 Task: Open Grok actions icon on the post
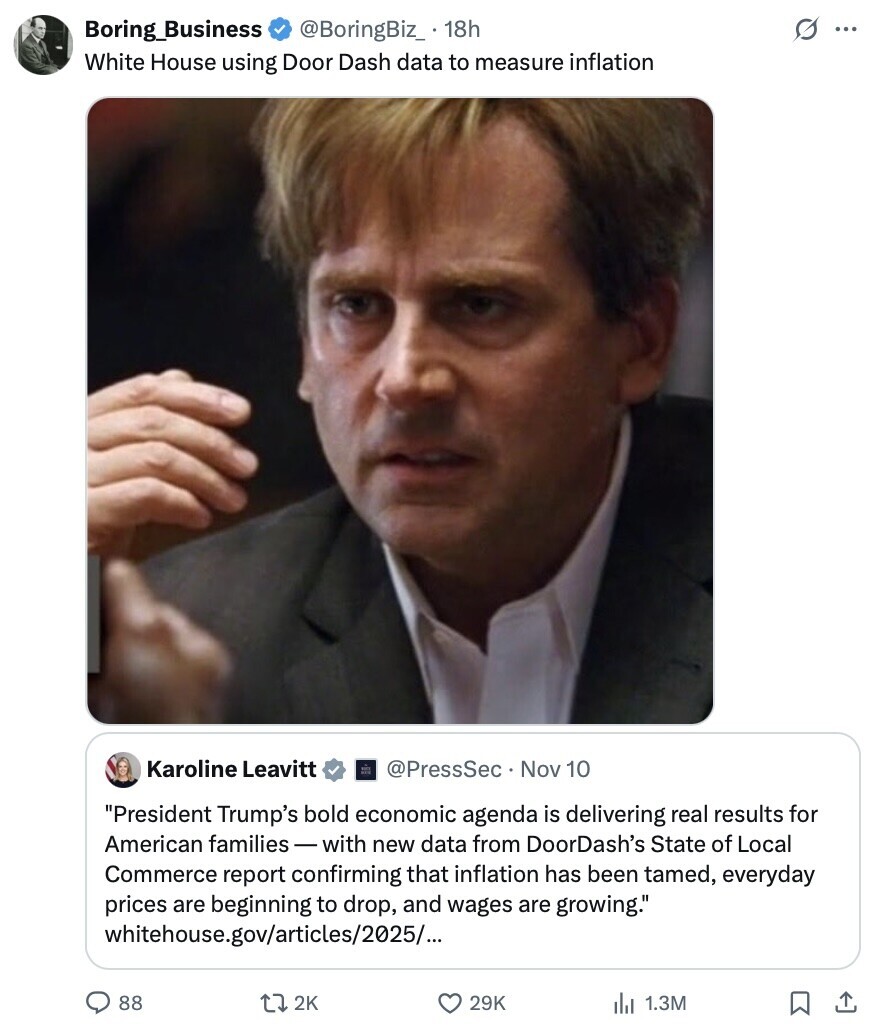(806, 30)
